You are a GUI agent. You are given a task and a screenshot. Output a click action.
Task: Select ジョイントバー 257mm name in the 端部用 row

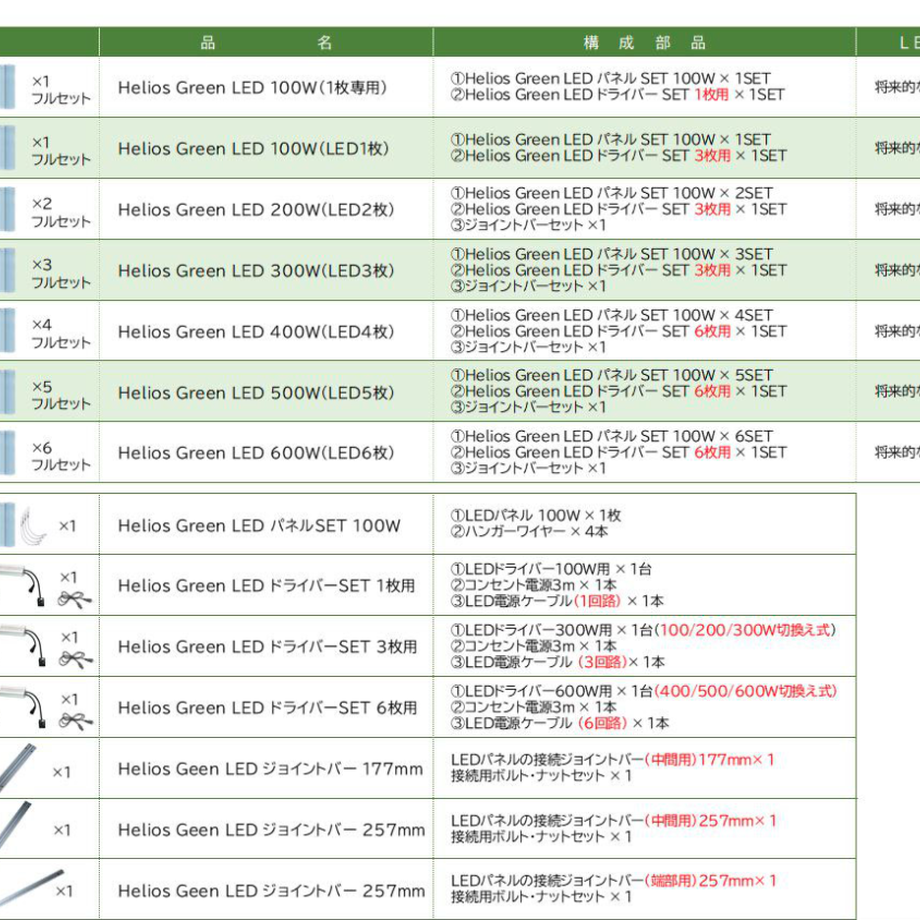(x=271, y=891)
